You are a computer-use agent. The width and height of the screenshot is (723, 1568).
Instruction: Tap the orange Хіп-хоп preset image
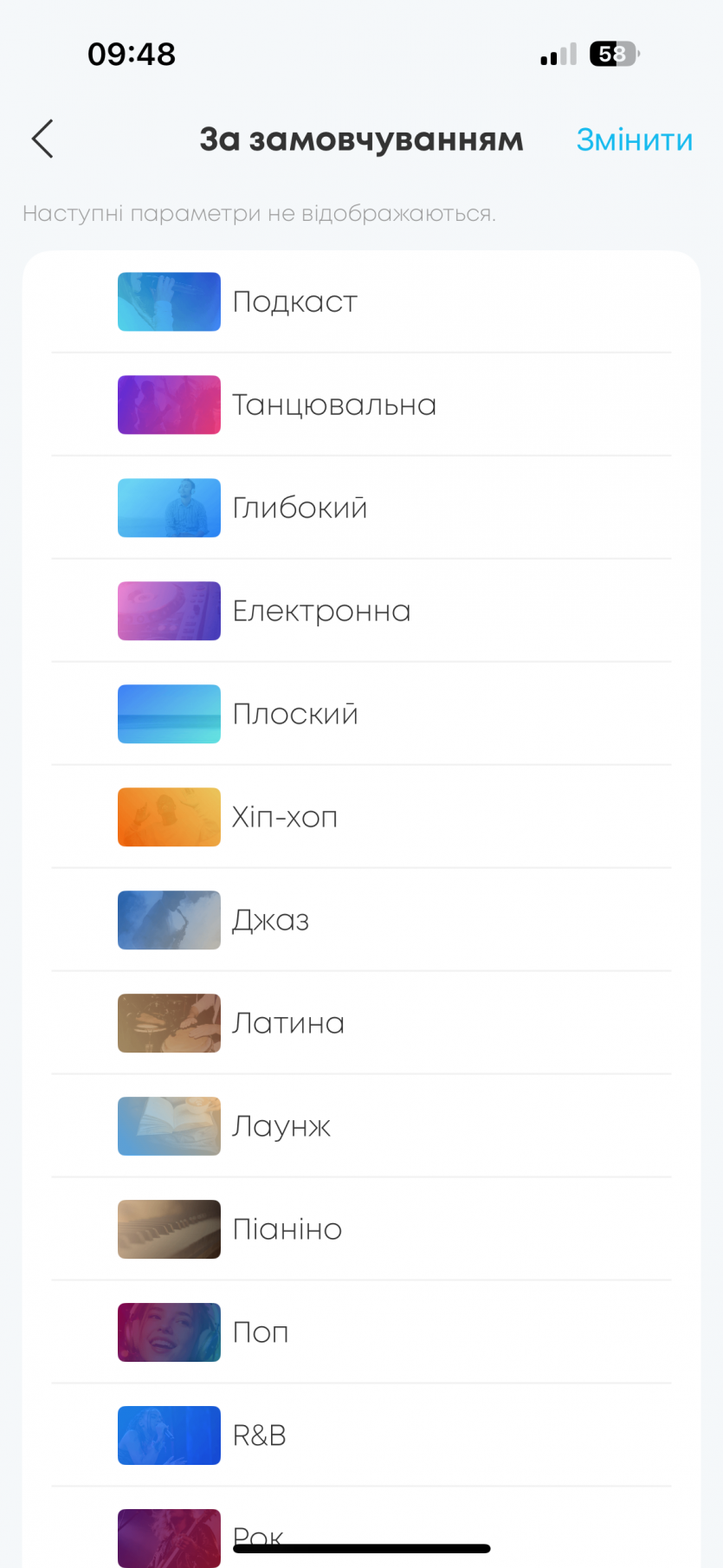(x=169, y=817)
